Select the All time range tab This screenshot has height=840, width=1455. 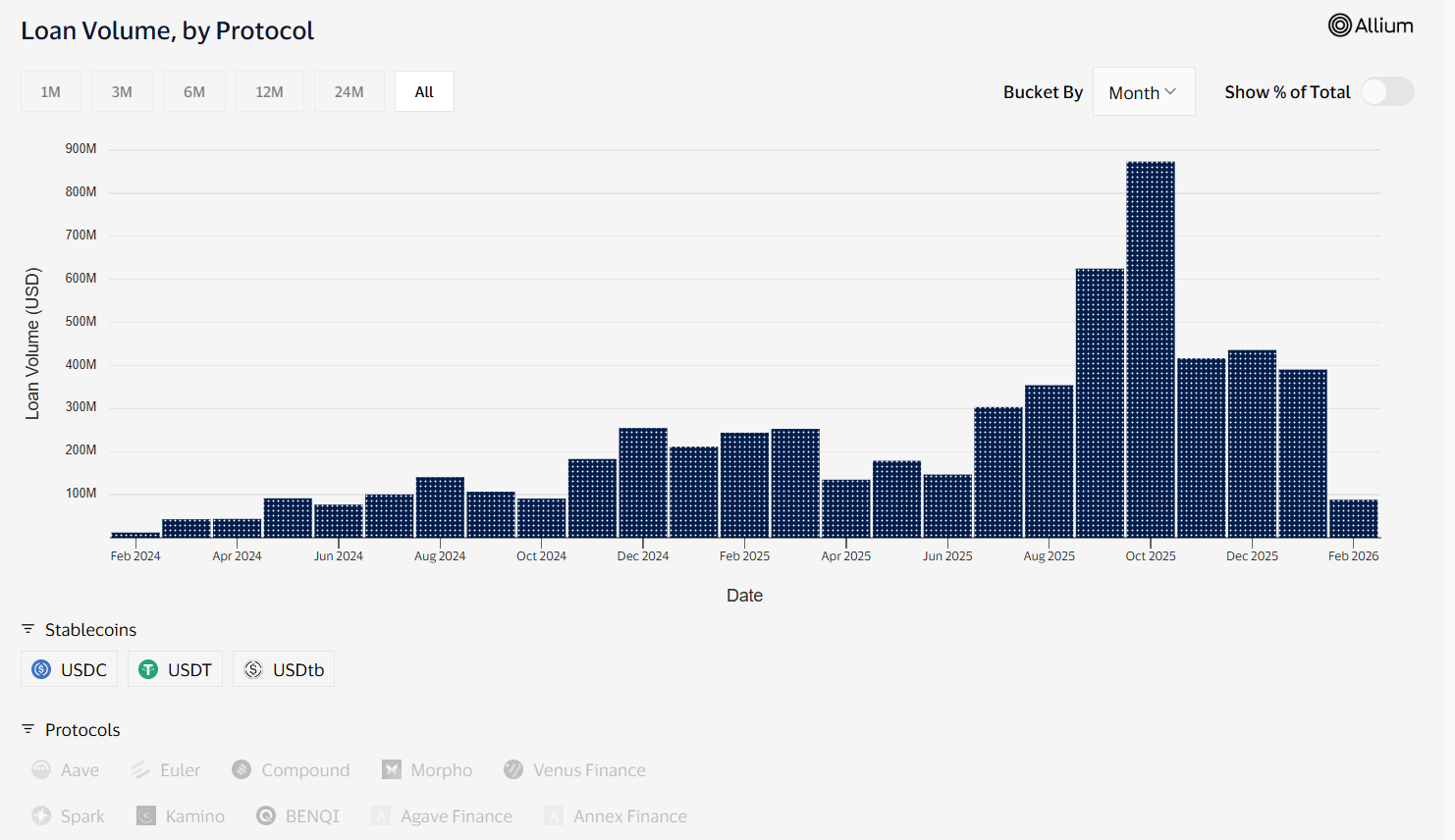pyautogui.click(x=423, y=90)
